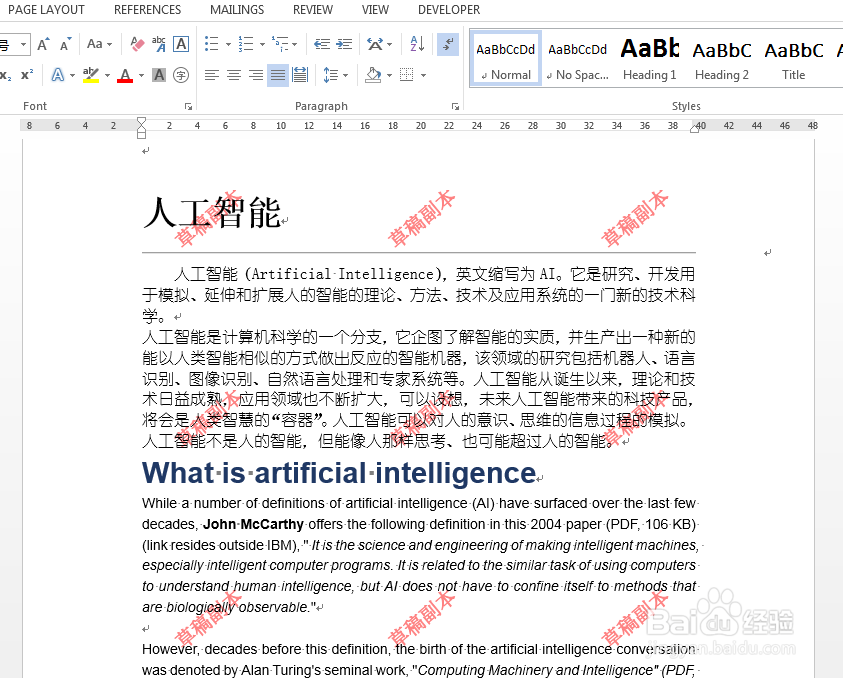Click the Grow Font icon

point(44,44)
